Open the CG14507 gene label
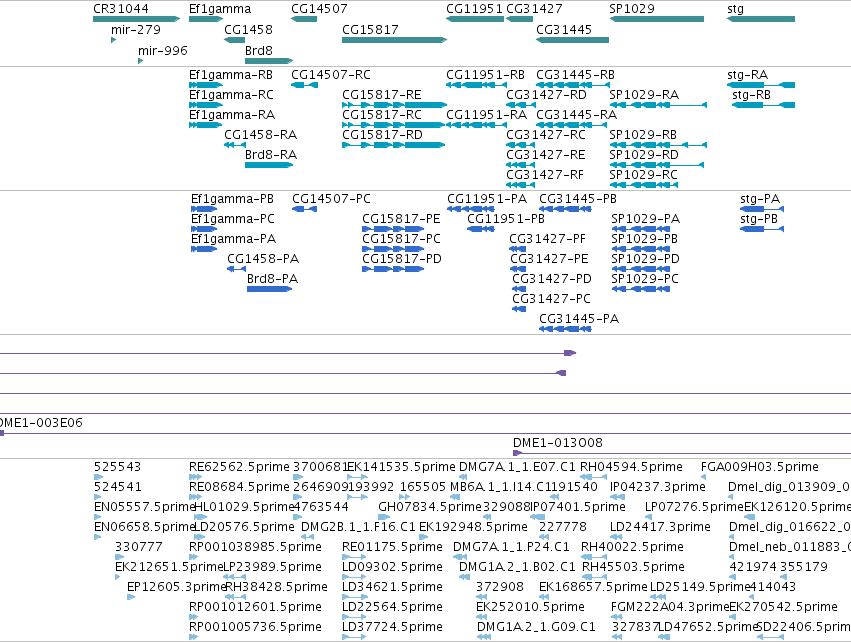This screenshot has height=642, width=851. coord(319,9)
